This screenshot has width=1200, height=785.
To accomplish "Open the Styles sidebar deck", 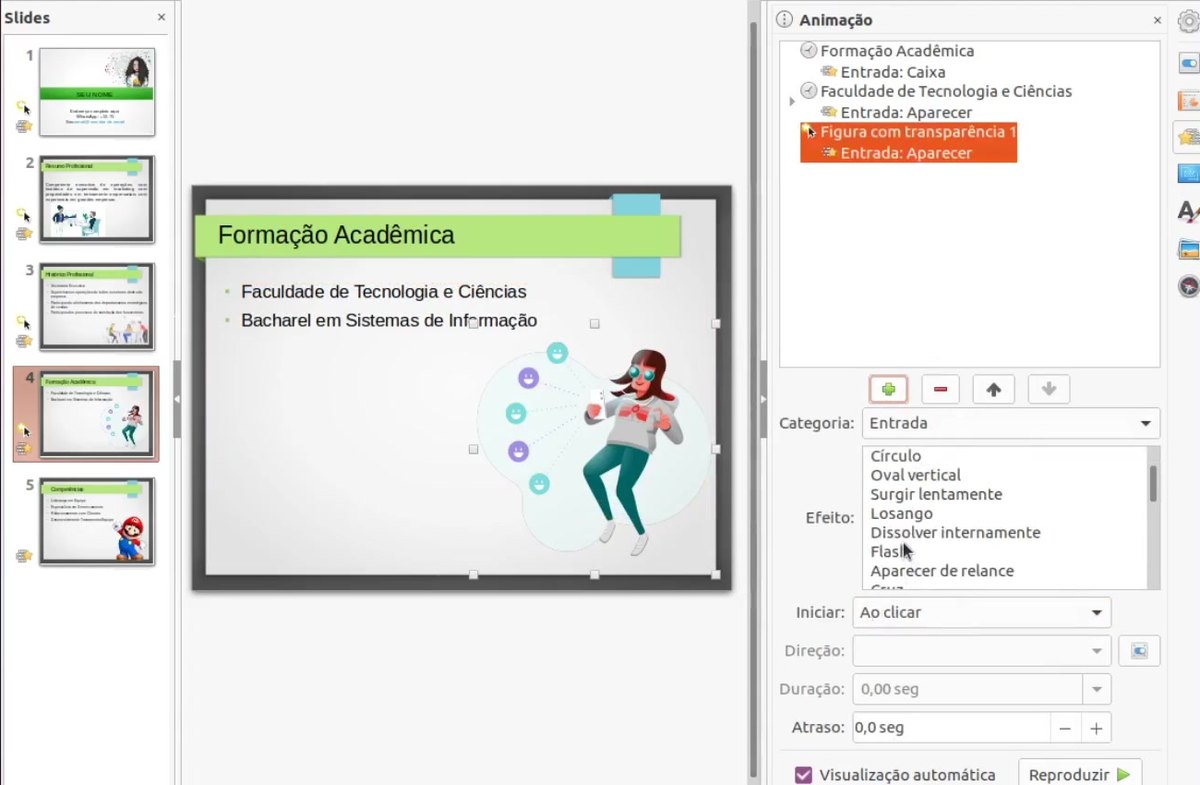I will click(1188, 211).
